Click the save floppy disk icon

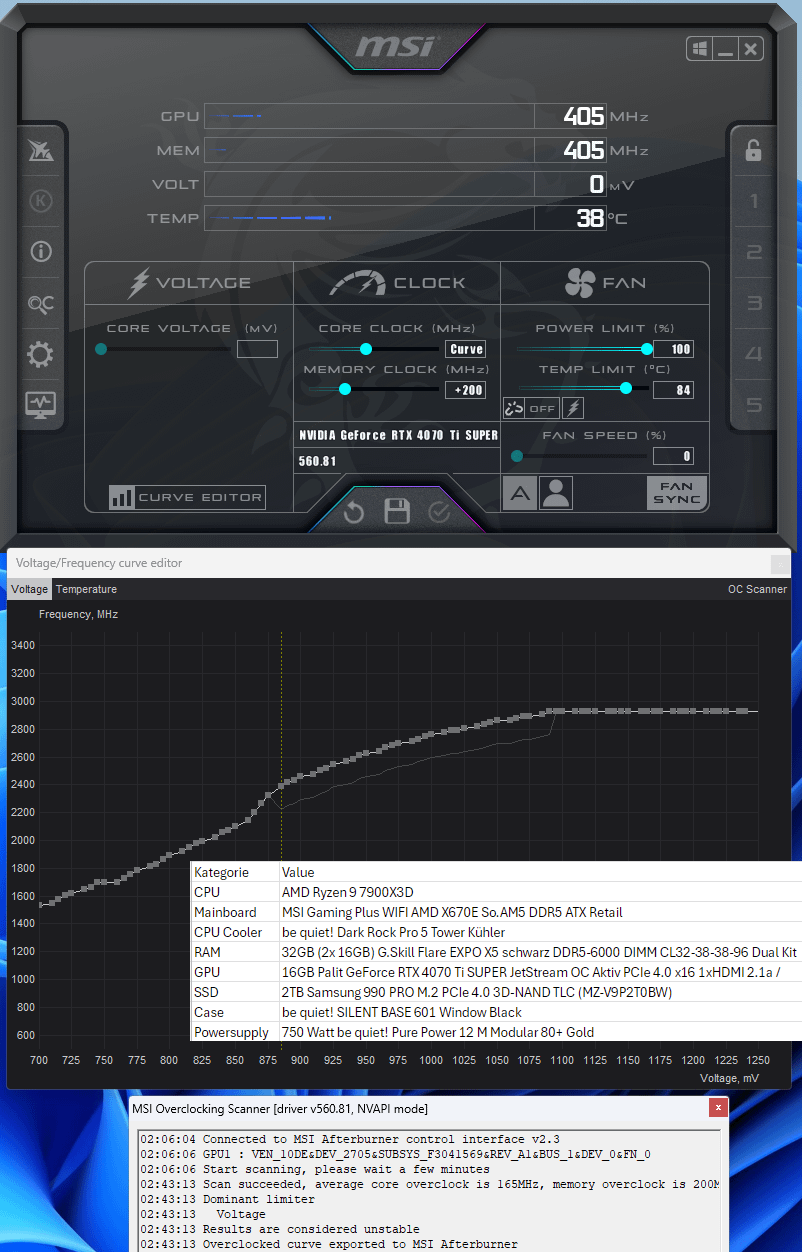[397, 512]
